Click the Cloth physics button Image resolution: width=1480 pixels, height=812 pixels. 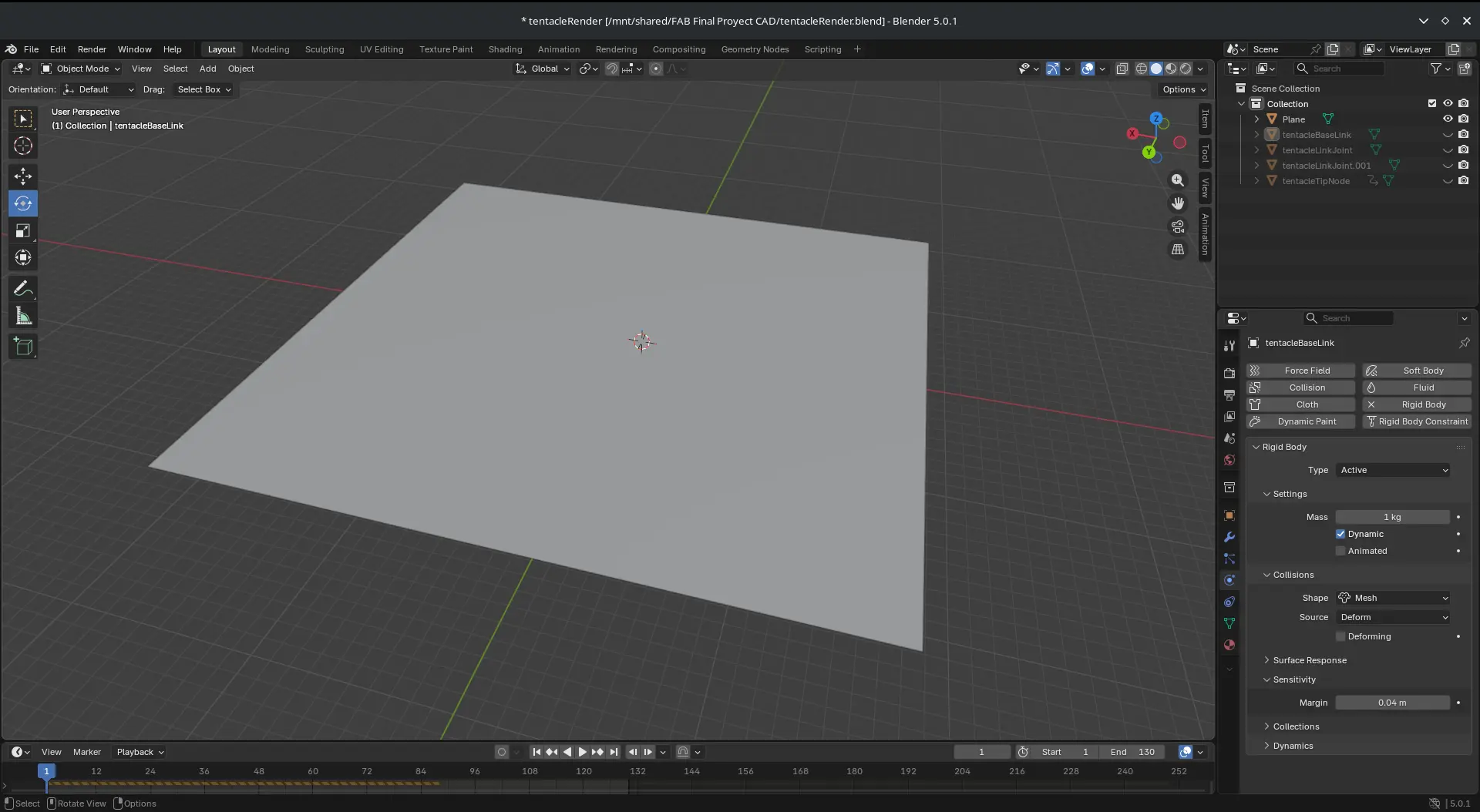[1300, 404]
